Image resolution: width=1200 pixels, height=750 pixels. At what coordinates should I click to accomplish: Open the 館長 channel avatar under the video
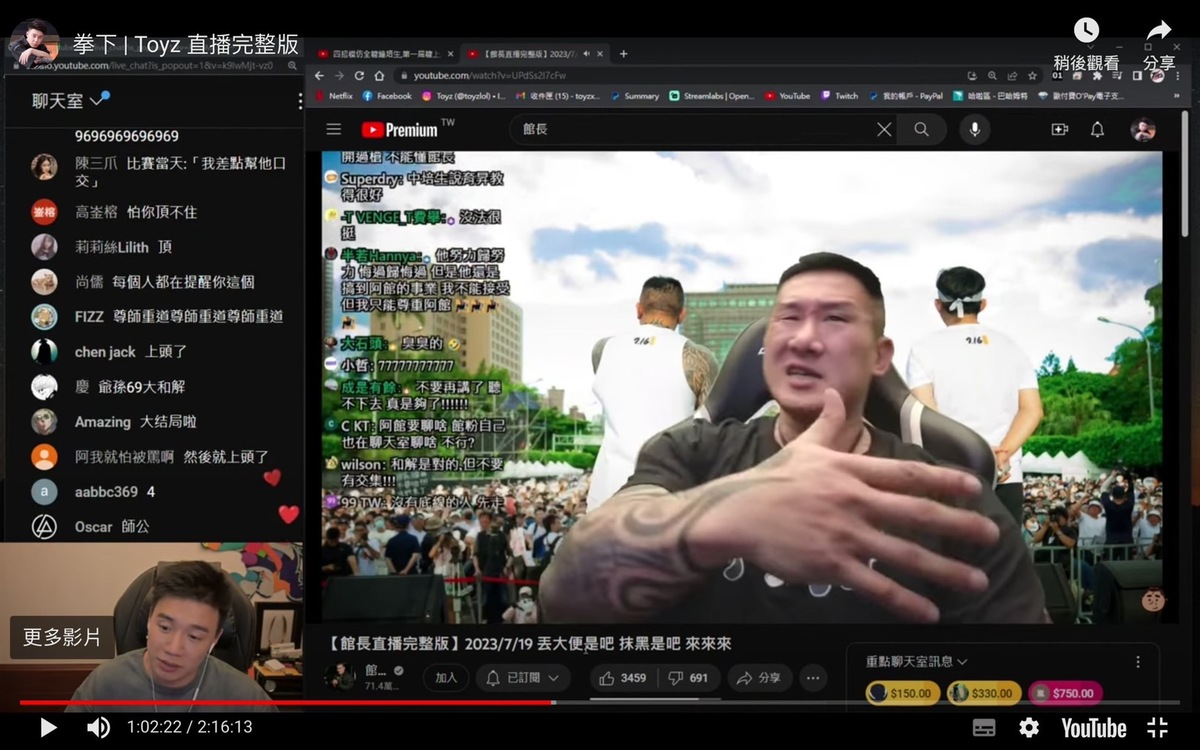[x=340, y=677]
